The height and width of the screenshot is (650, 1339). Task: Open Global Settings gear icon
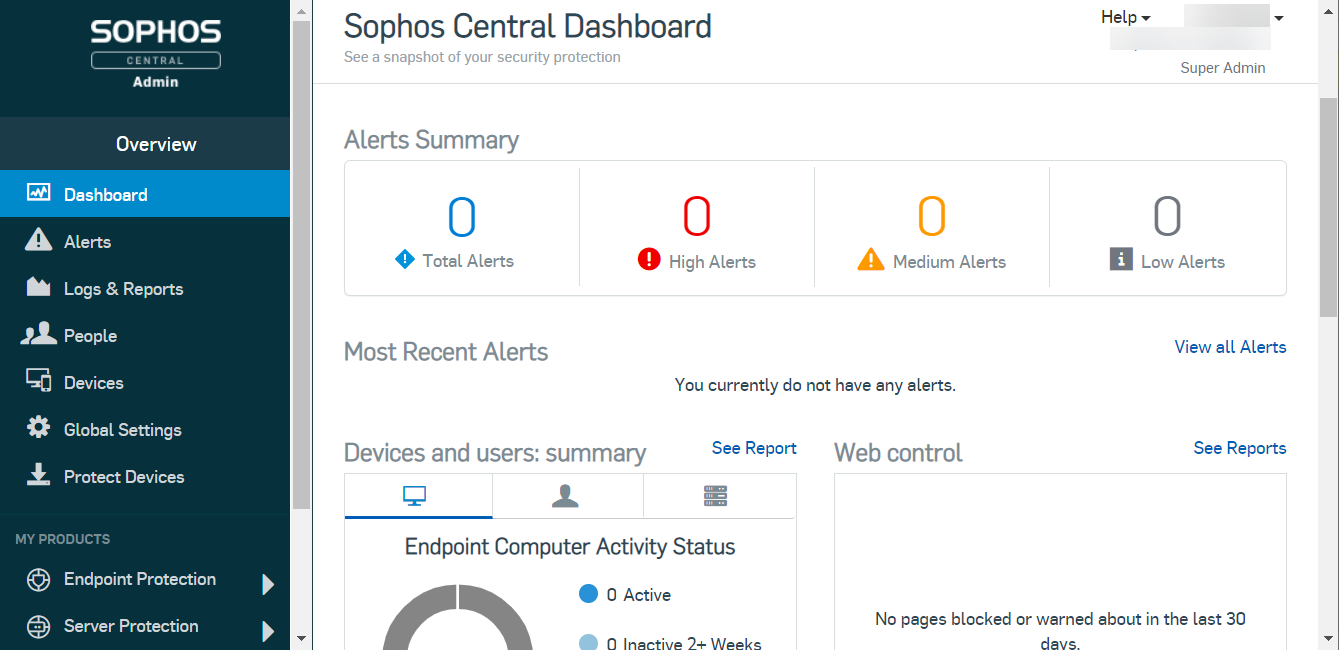(38, 428)
